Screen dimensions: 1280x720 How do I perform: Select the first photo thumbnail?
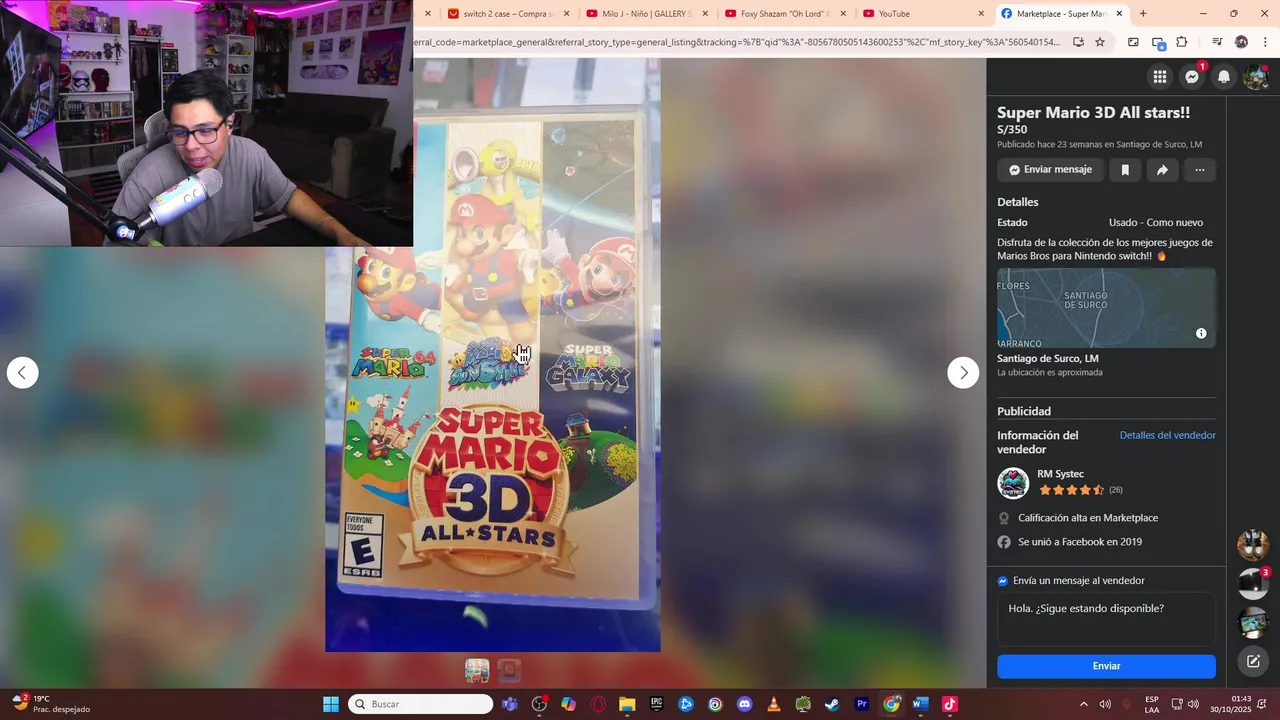coord(477,671)
